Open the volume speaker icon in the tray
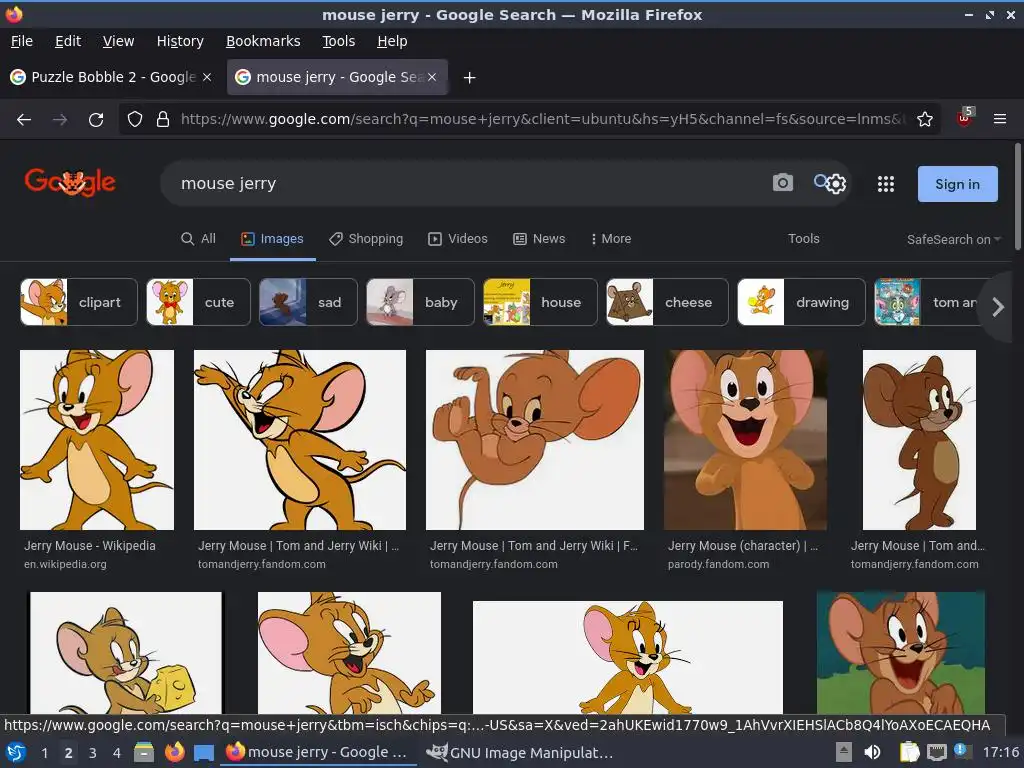This screenshot has height=768, width=1024. [x=872, y=752]
